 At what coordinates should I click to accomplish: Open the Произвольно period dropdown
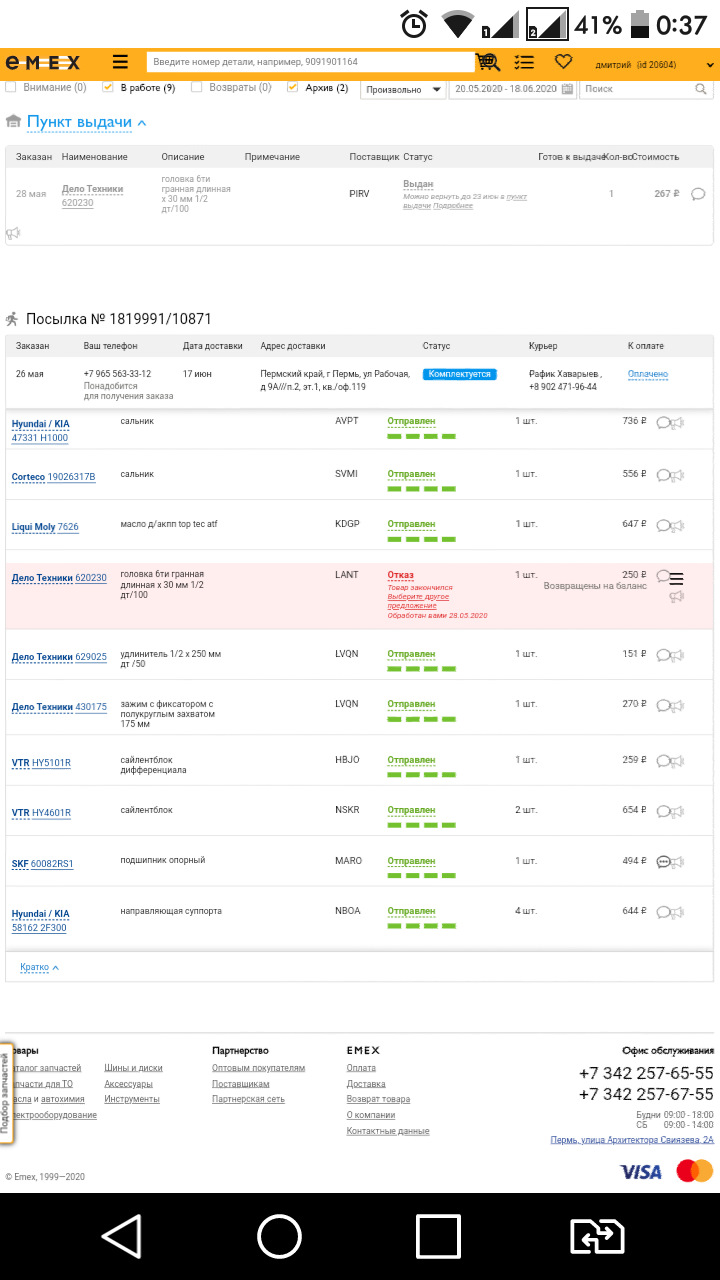pyautogui.click(x=402, y=89)
